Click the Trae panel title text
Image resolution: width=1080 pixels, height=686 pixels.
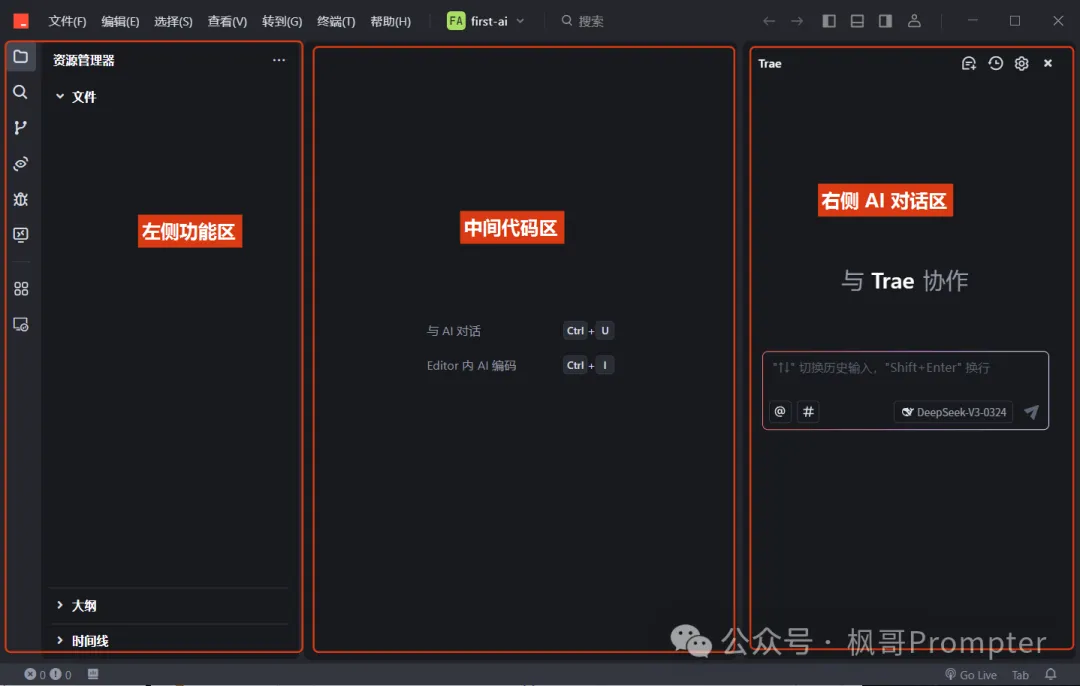click(769, 63)
